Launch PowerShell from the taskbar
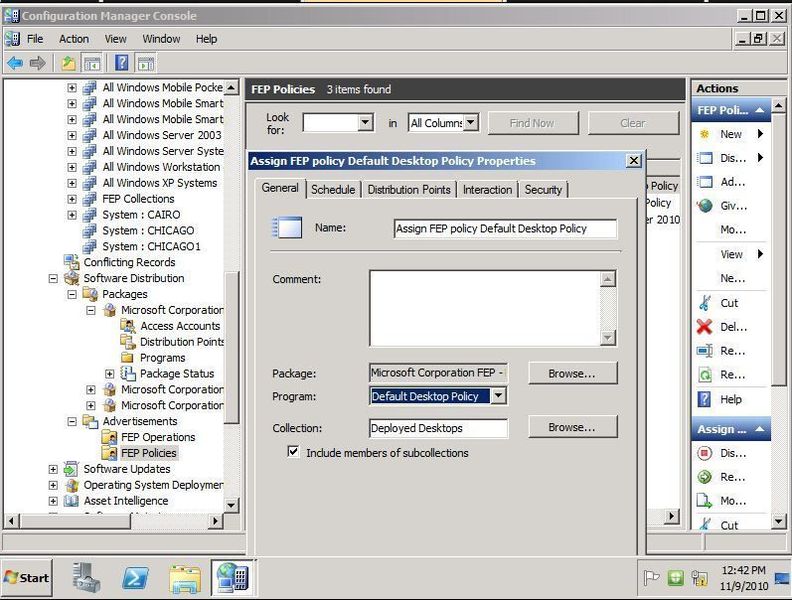 click(x=135, y=578)
